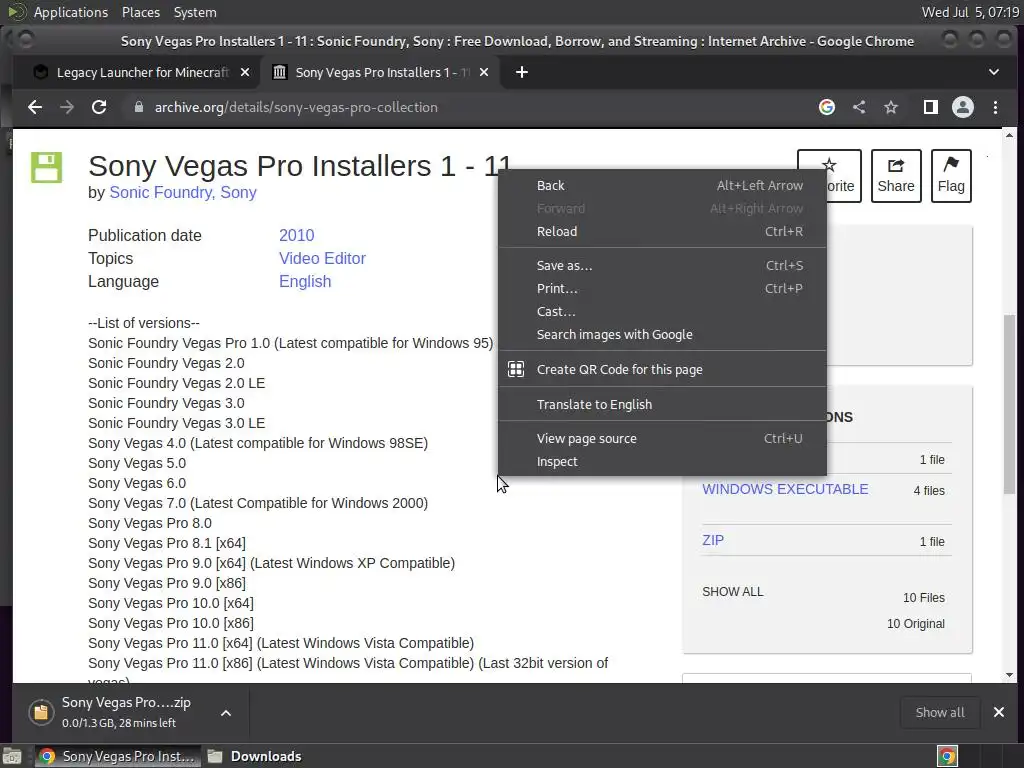Go back using browser back arrow
This screenshot has height=768, width=1024.
[35, 107]
